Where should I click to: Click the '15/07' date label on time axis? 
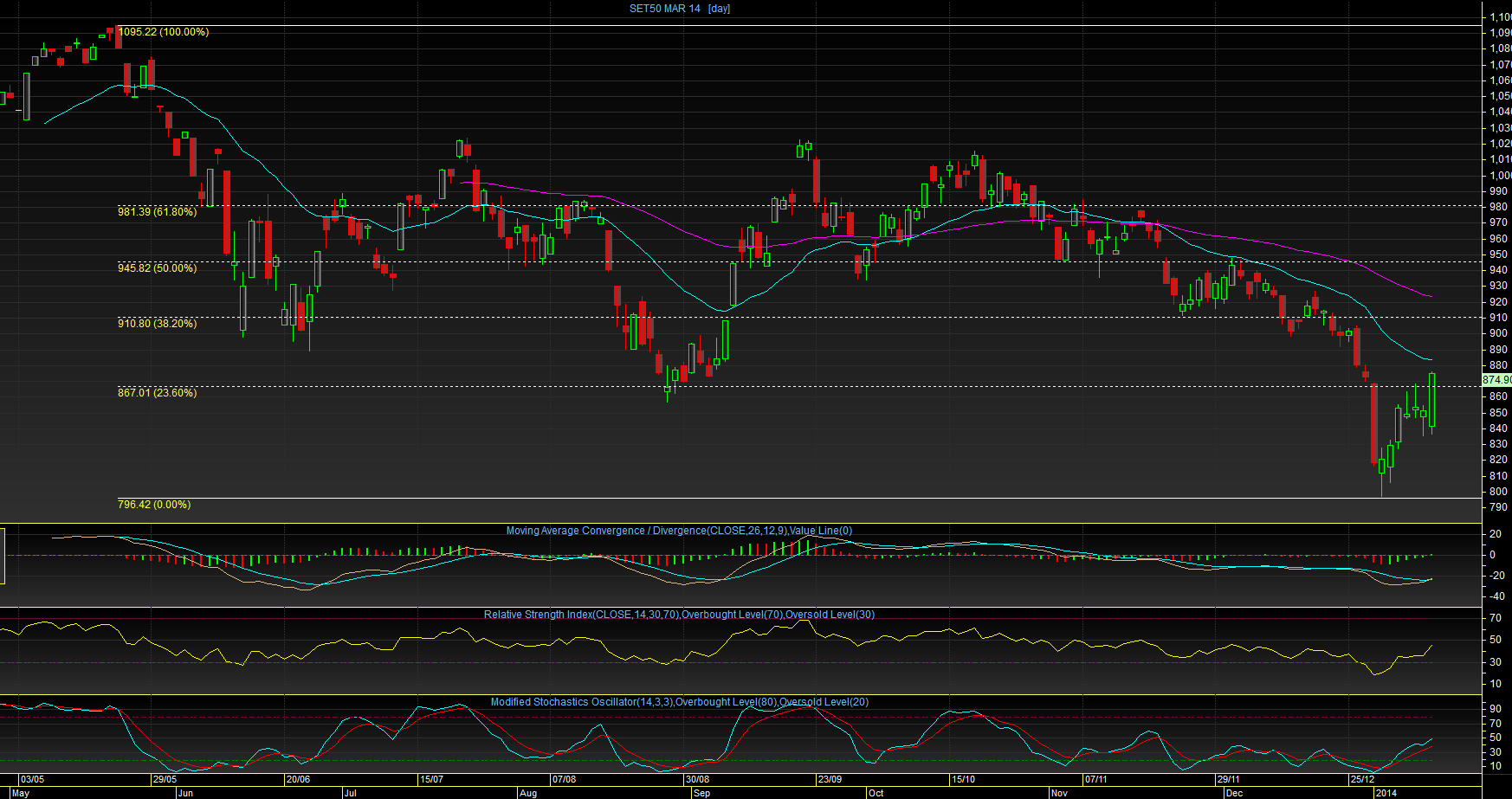(x=431, y=779)
